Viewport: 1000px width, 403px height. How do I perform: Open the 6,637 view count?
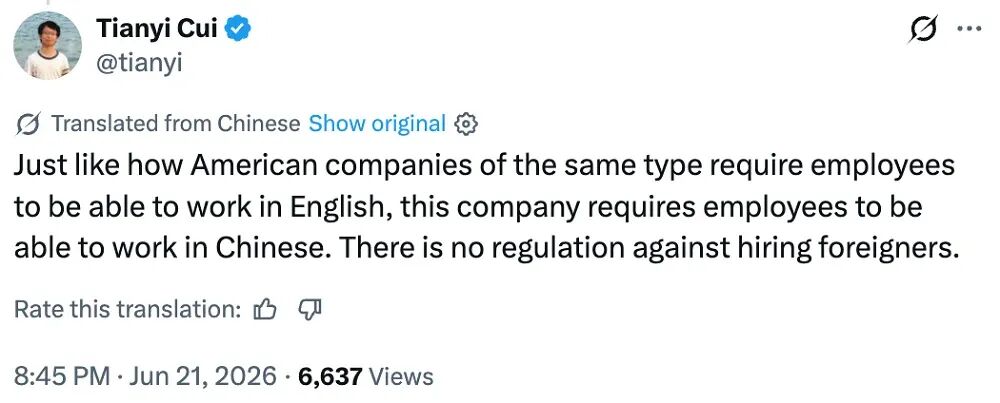[x=330, y=376]
